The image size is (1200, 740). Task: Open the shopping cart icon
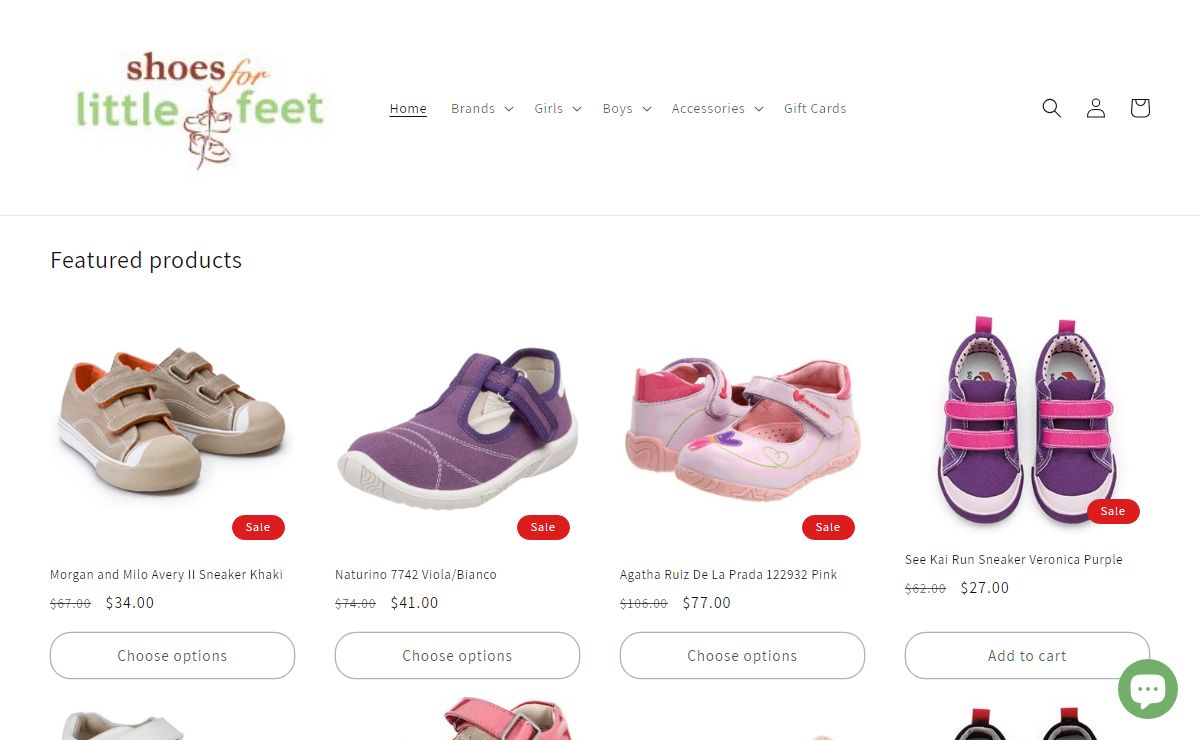pyautogui.click(x=1140, y=108)
